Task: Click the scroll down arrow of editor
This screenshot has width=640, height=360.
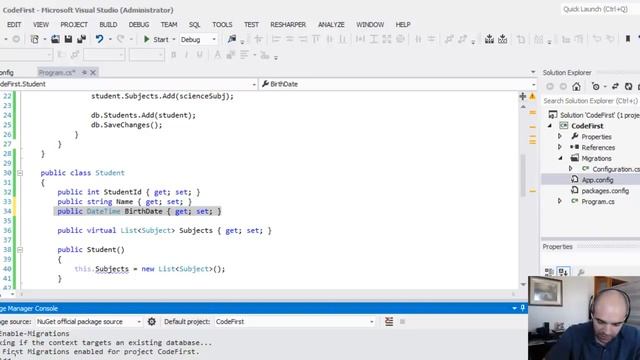Action: pos(523,284)
